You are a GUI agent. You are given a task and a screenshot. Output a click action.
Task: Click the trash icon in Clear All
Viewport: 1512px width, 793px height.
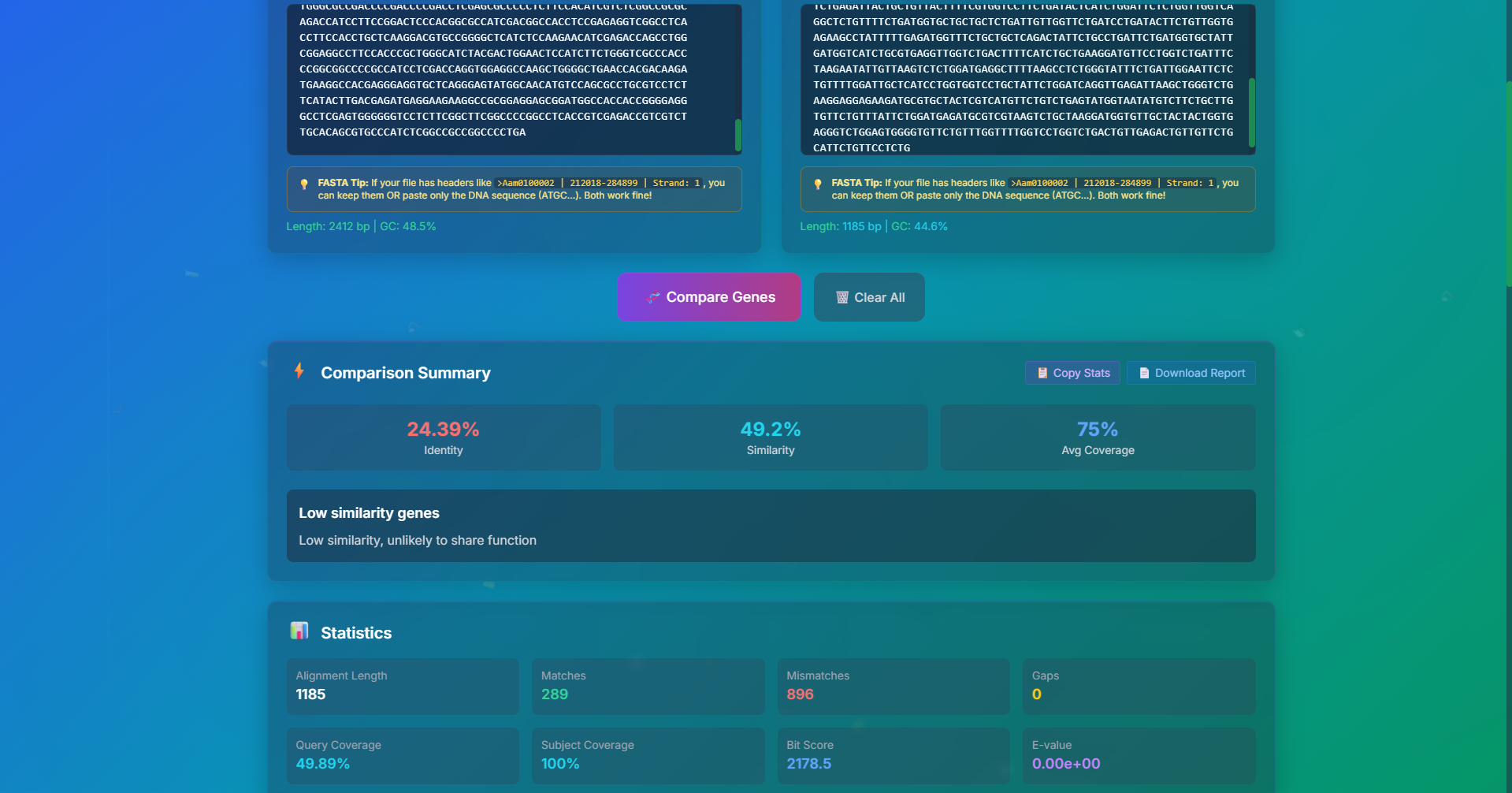pos(840,297)
